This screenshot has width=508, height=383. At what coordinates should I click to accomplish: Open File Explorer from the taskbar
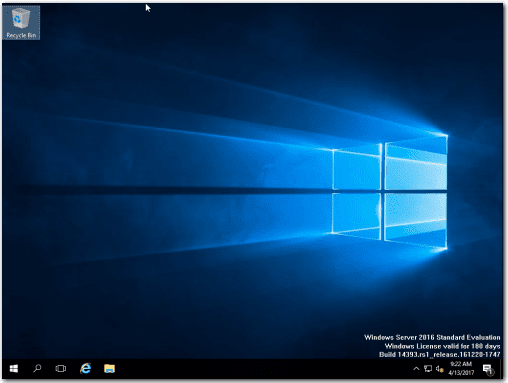pos(109,368)
